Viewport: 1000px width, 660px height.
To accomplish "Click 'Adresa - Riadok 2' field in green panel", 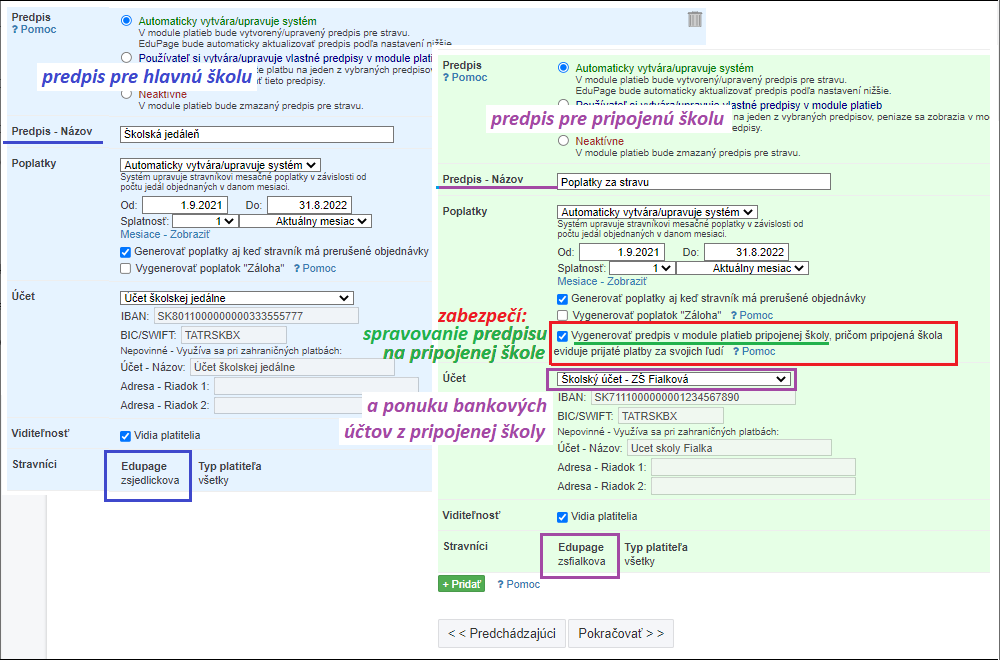I will (753, 486).
